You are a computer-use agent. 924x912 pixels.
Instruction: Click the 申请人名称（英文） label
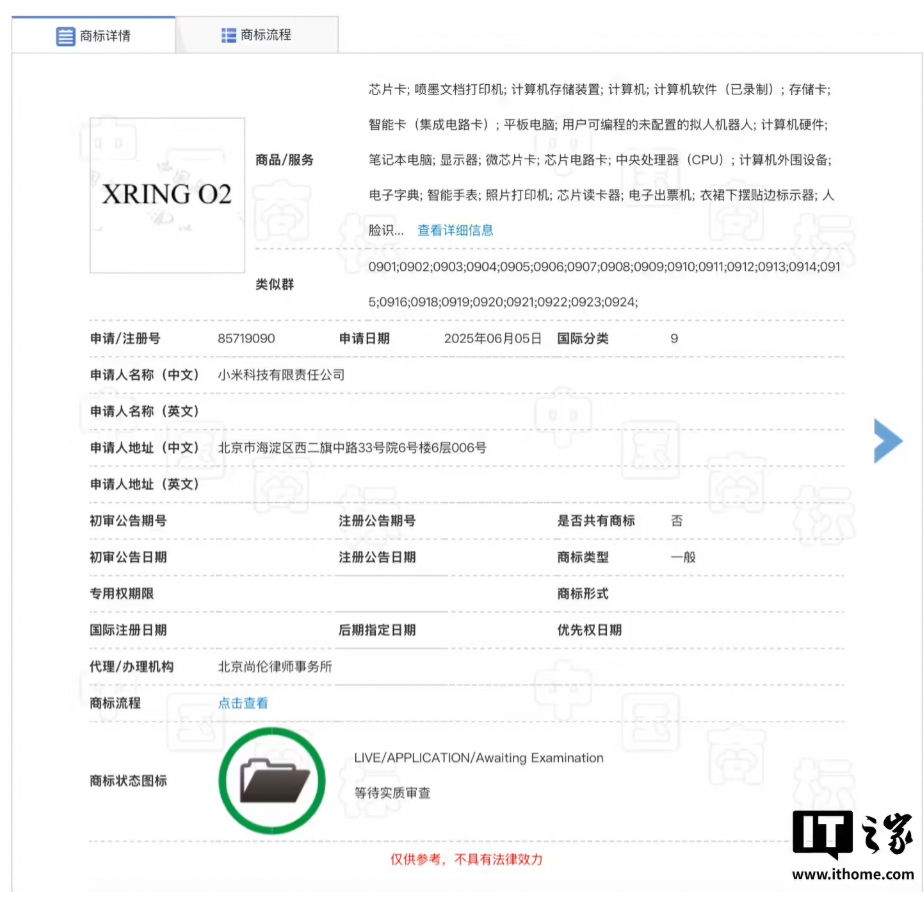tap(145, 411)
